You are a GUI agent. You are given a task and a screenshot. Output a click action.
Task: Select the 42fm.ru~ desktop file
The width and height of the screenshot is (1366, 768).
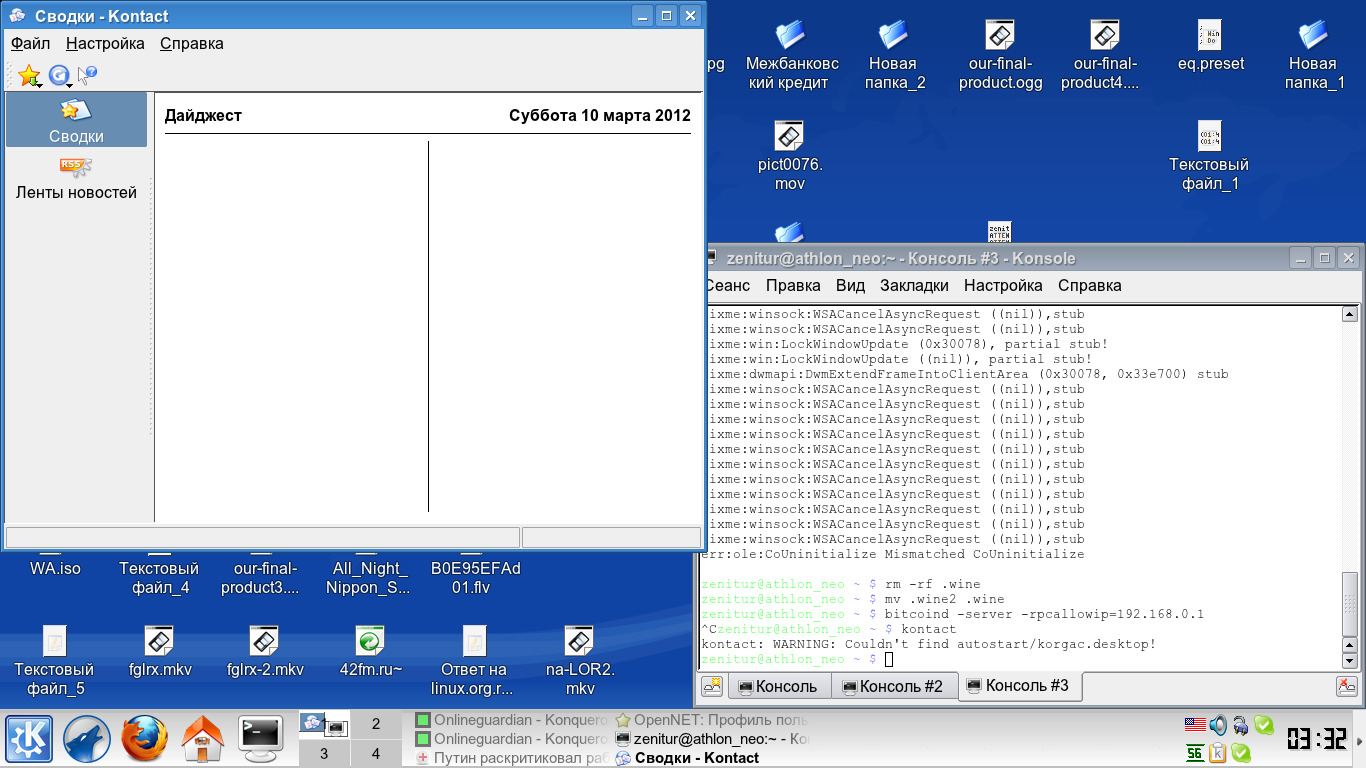[x=370, y=652]
